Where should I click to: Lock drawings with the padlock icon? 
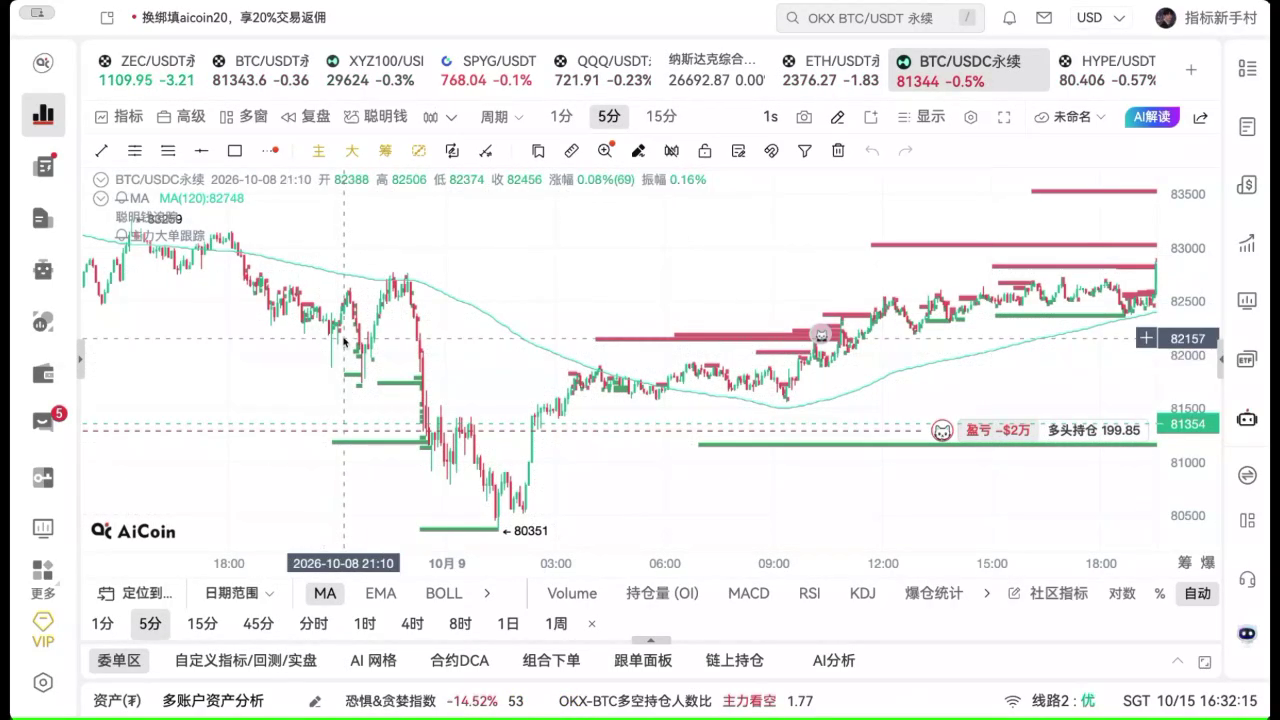(705, 151)
